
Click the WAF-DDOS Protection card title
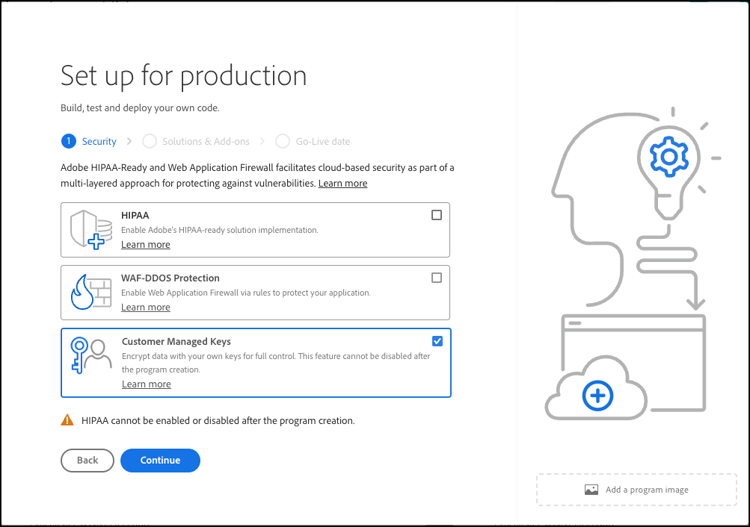point(170,278)
